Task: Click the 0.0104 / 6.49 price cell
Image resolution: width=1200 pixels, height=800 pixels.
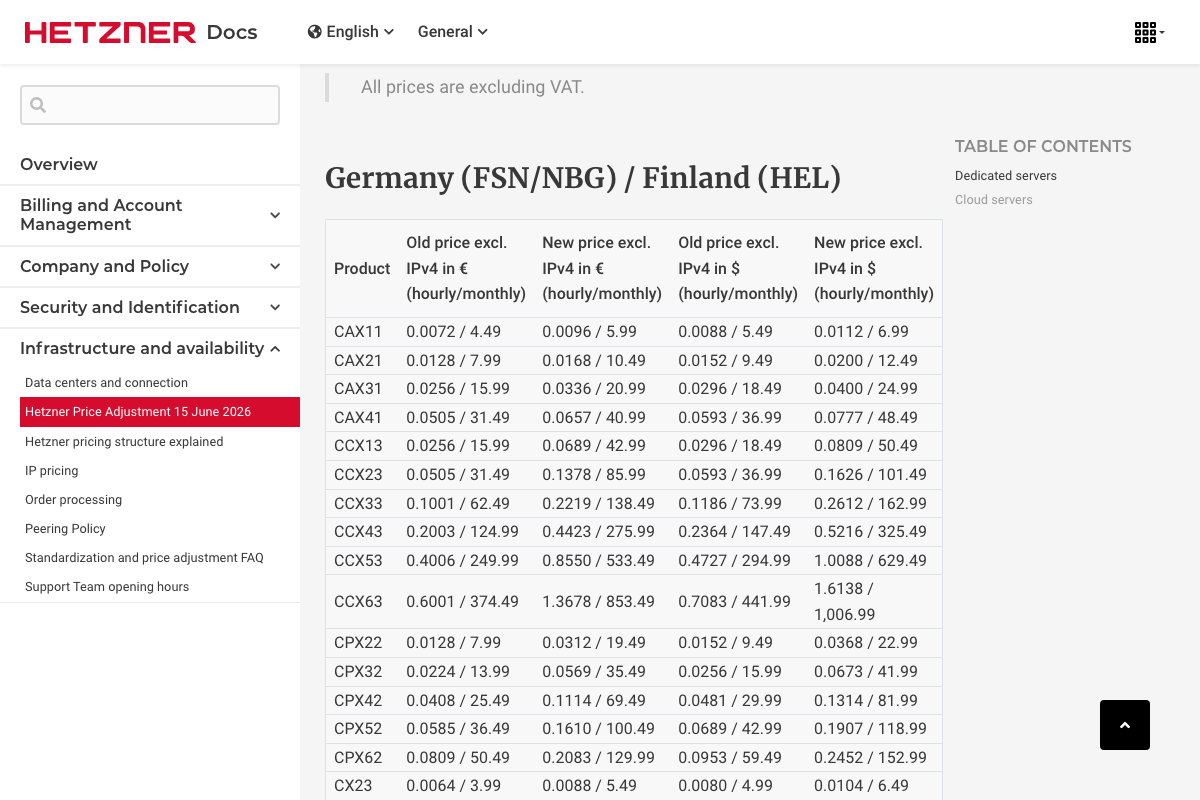Action: click(874, 786)
